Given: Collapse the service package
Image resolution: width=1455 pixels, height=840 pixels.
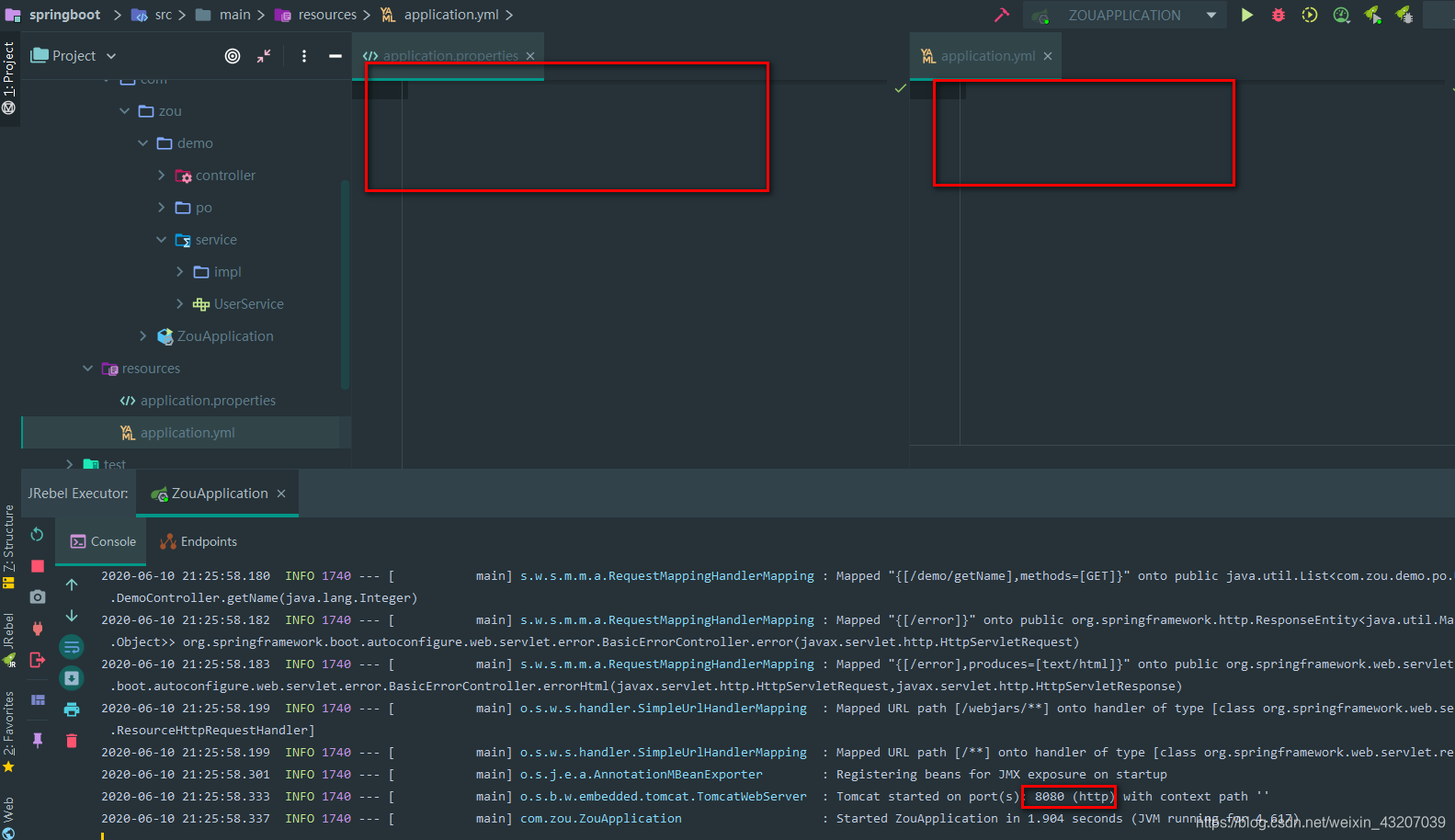Looking at the screenshot, I should tap(162, 240).
